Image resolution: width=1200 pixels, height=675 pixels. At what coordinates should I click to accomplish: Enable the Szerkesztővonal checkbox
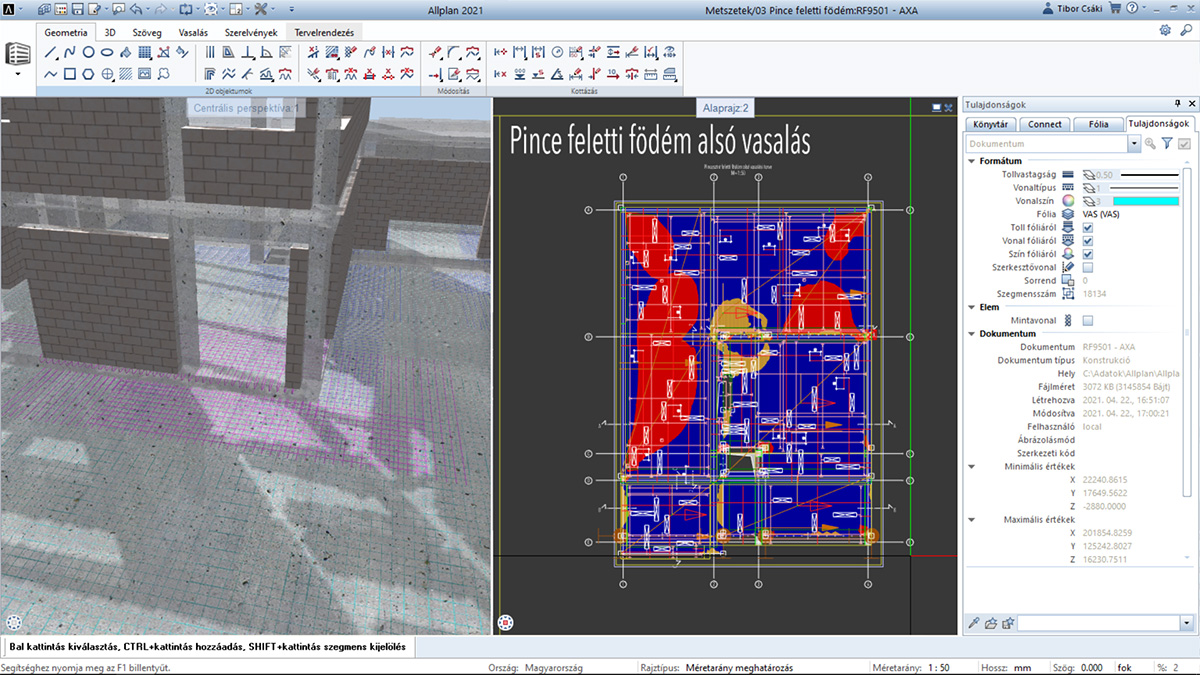pos(1087,267)
